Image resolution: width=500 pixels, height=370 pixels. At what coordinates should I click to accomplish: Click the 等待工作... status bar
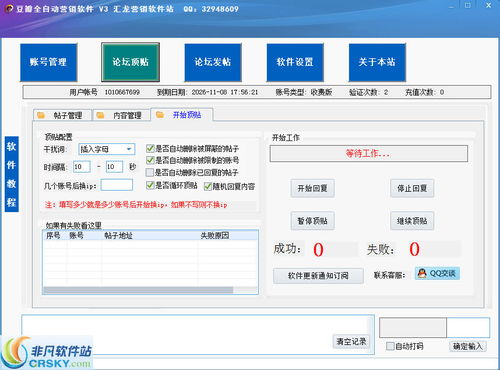click(x=368, y=154)
